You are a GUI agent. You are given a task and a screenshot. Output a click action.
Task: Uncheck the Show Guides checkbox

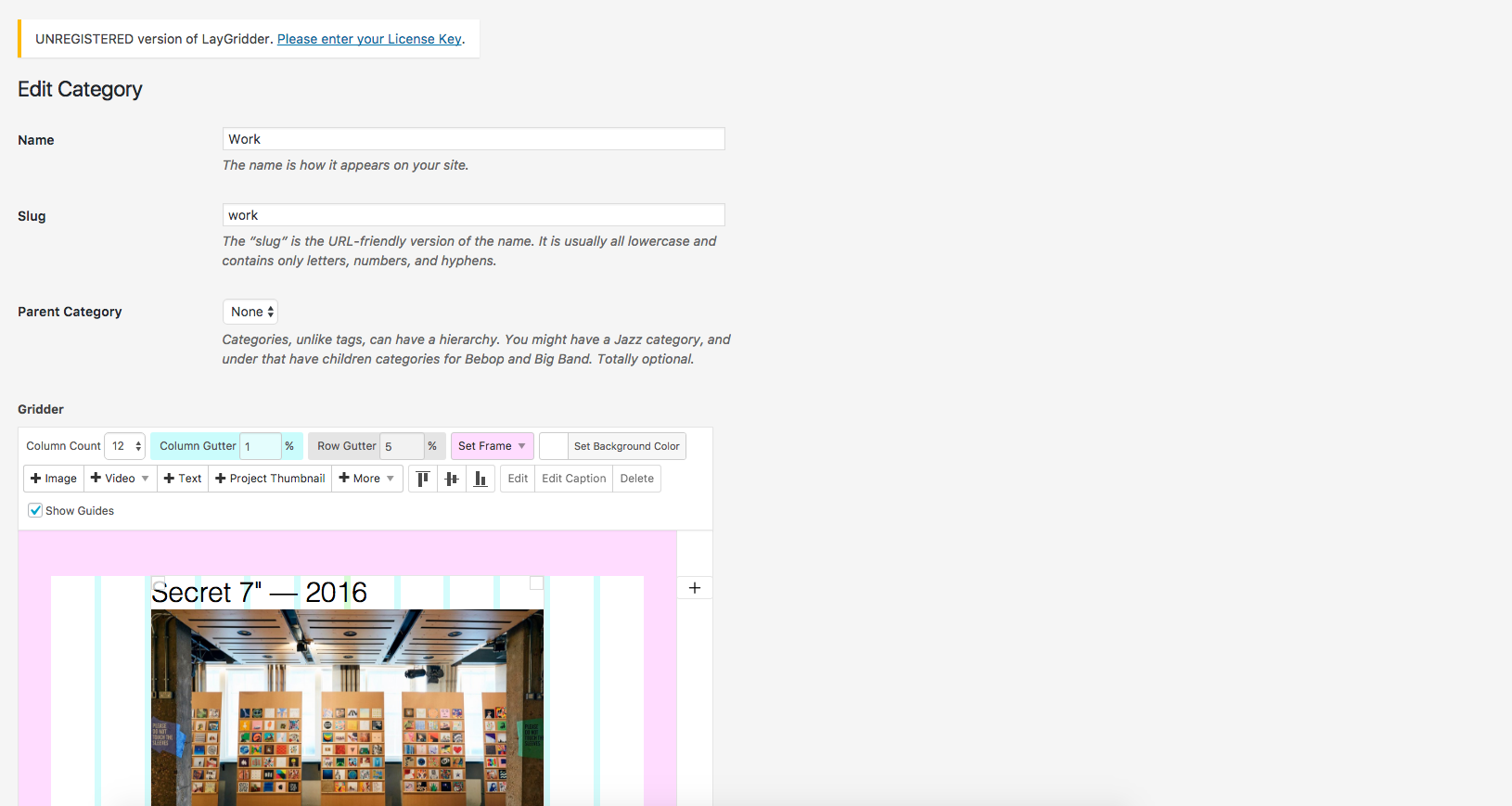click(35, 510)
